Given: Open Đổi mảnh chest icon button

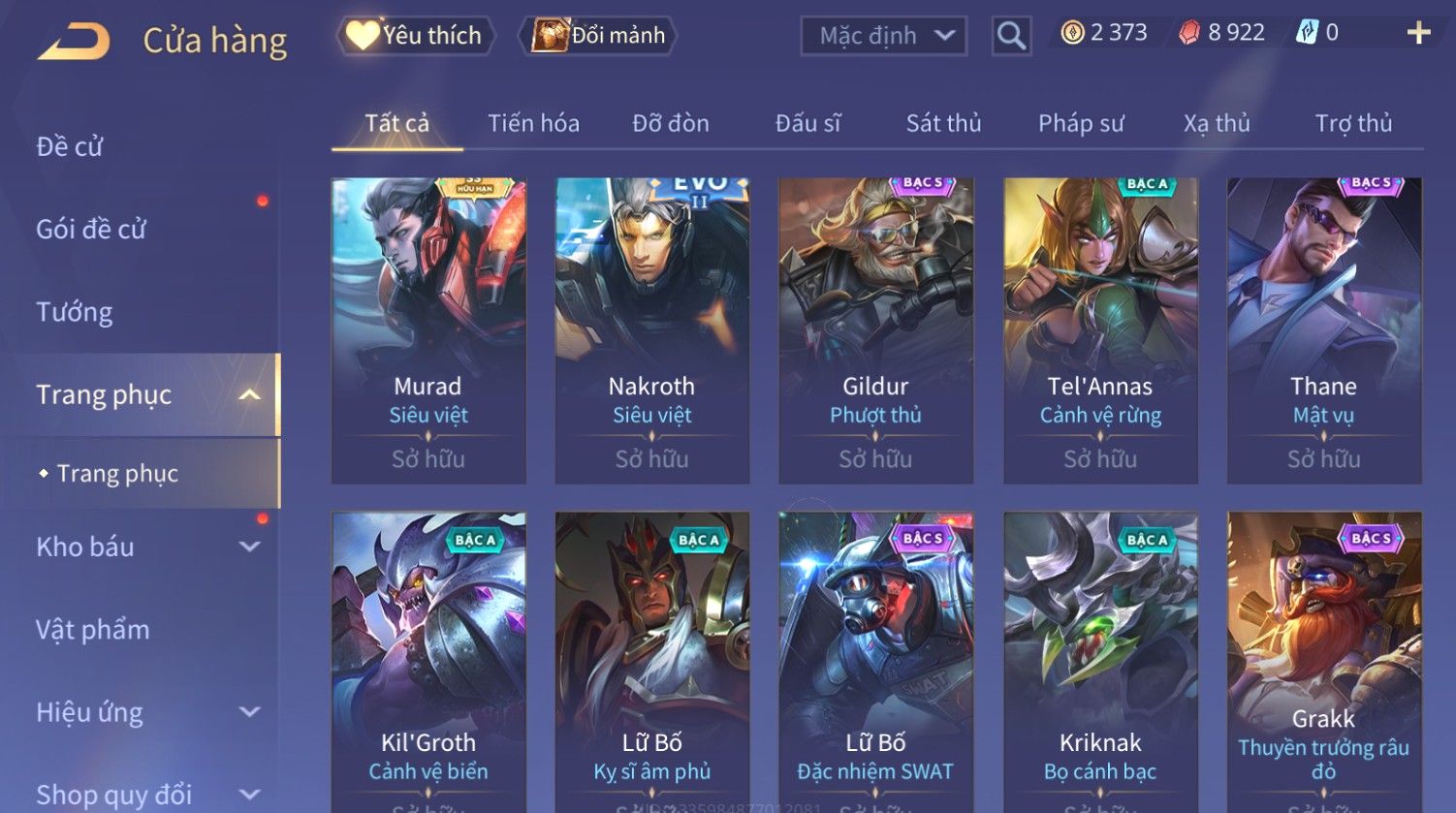Looking at the screenshot, I should (x=598, y=36).
